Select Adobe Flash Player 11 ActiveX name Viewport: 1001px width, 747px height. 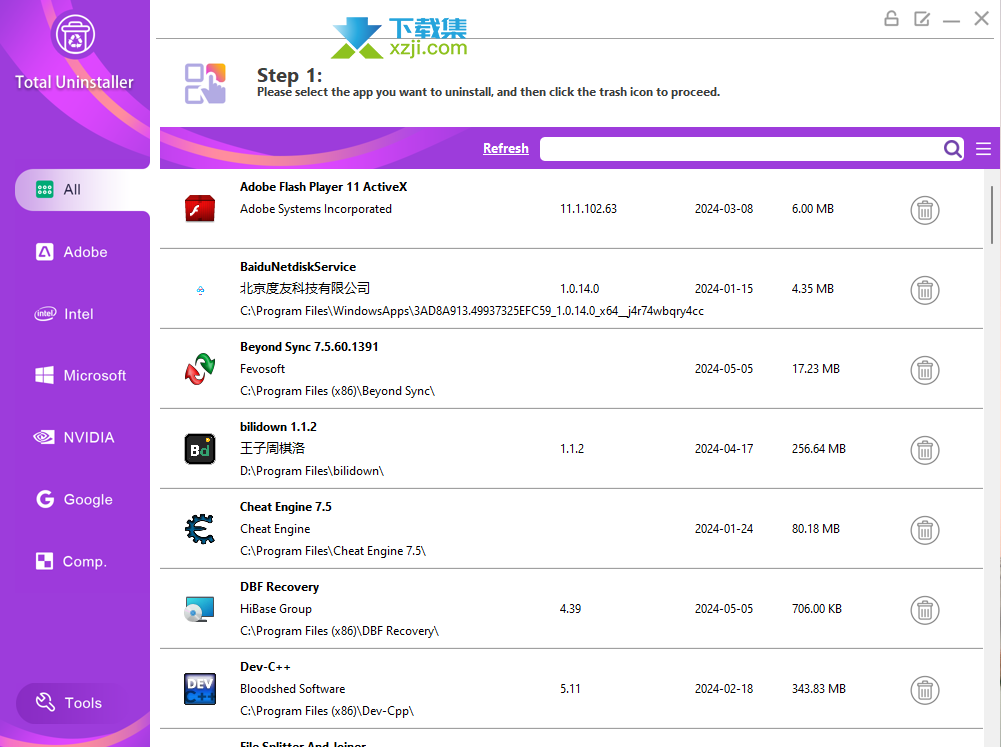[x=323, y=187]
